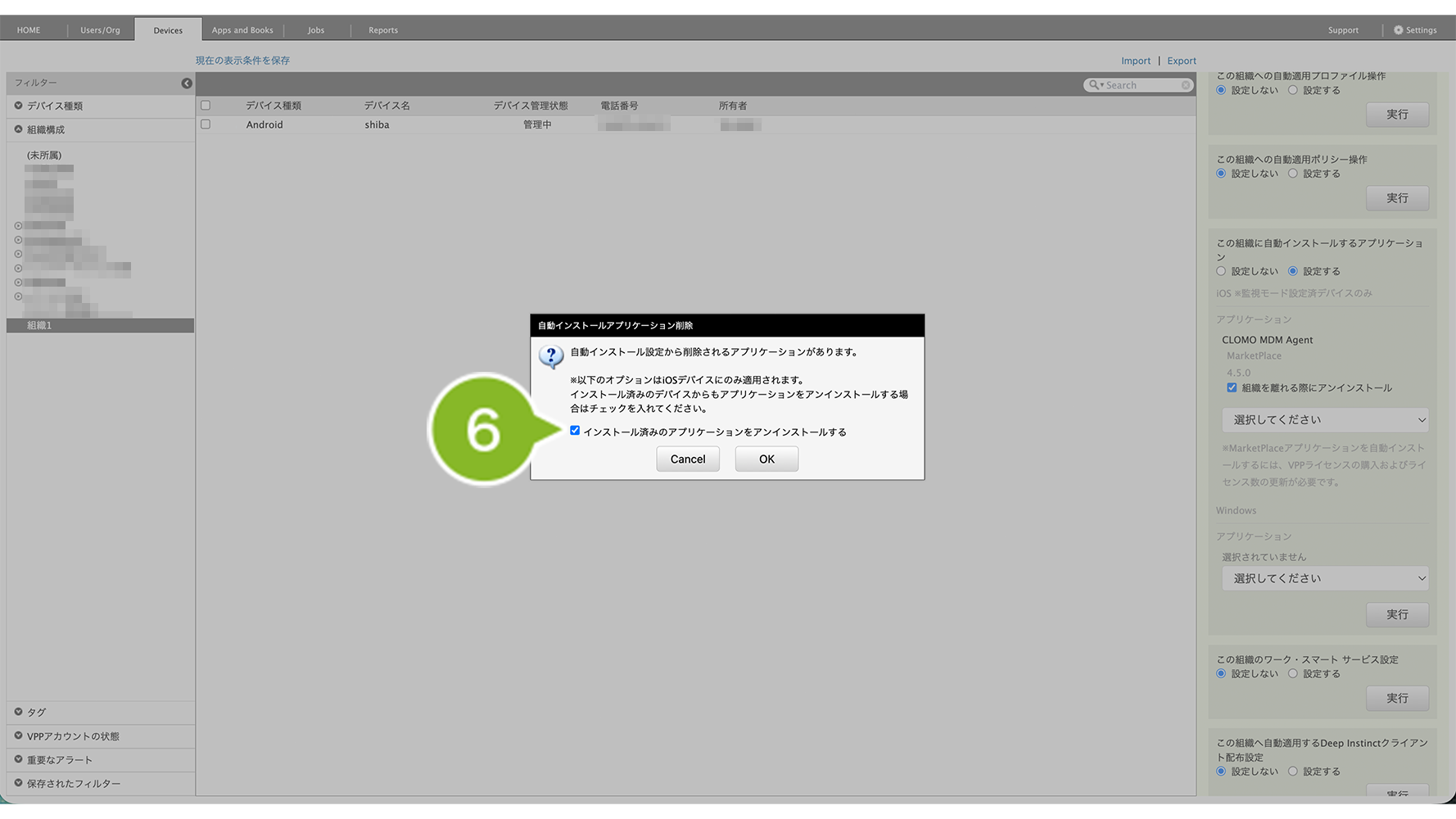This screenshot has width=1456, height=819.
Task: Select 組織1 in the organization tree
Action: click(x=39, y=326)
